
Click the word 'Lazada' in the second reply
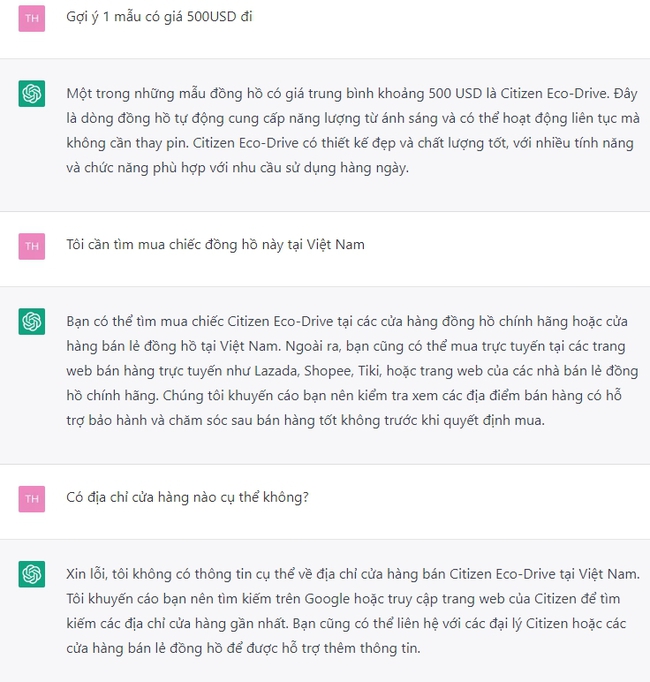[276, 371]
